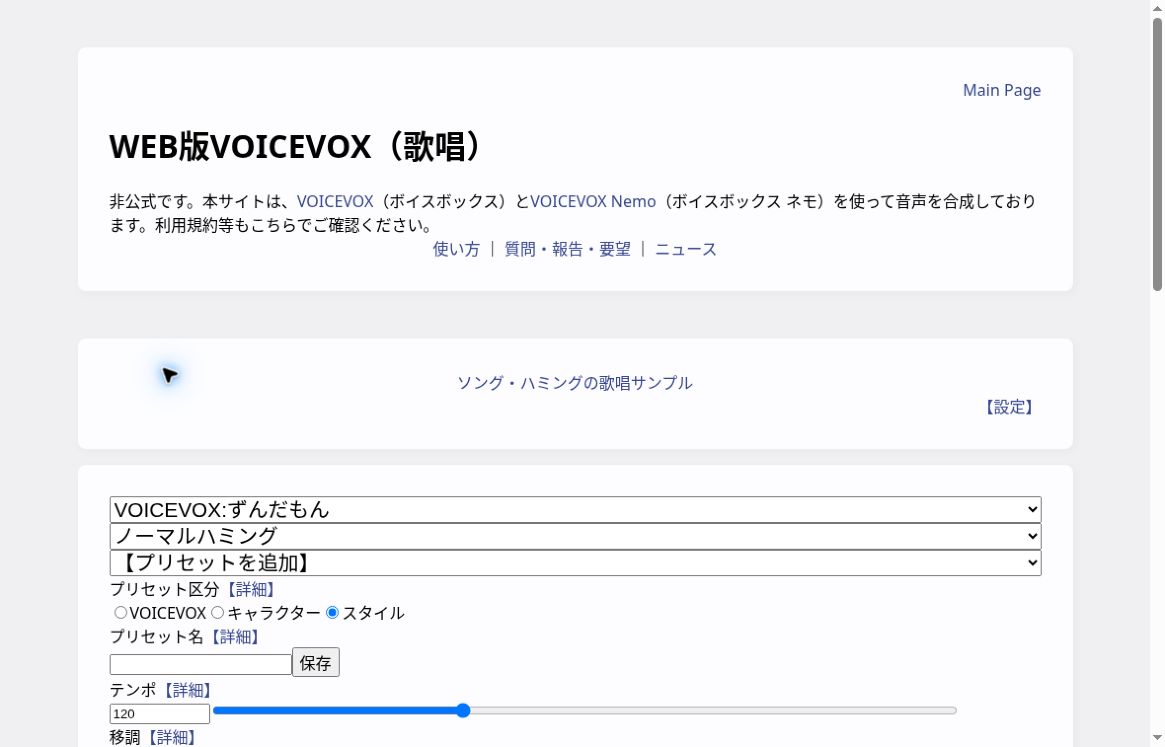Show 詳細 for プリセット区分
The width and height of the screenshot is (1165, 747).
pos(251,589)
